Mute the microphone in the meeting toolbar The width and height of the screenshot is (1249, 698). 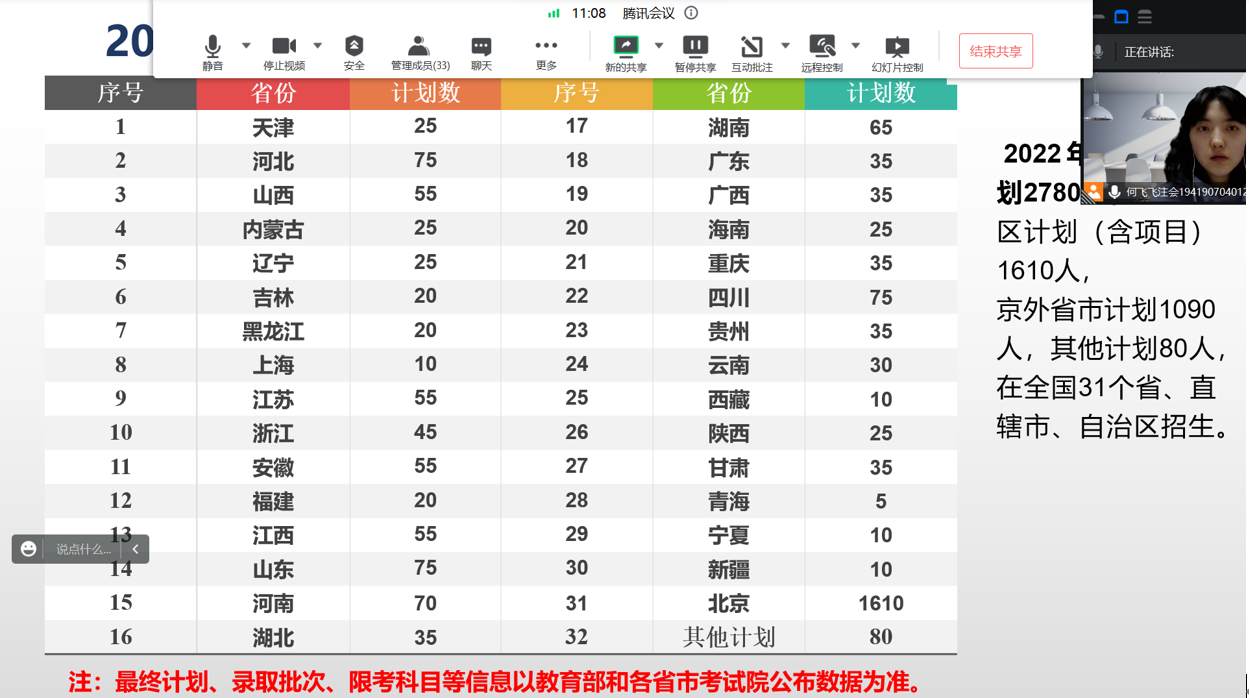click(x=212, y=47)
